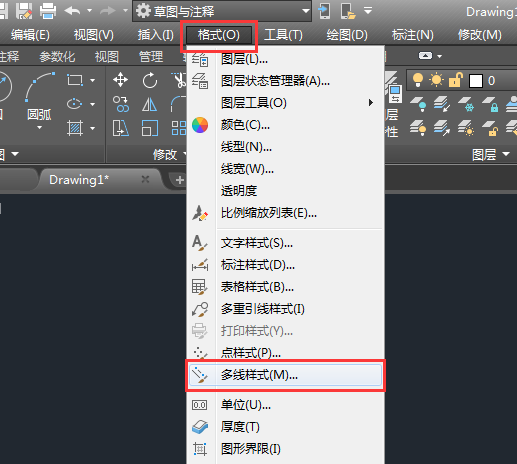Expand the 图层工具(O) submenu
Image resolution: width=517 pixels, height=464 pixels.
tap(285, 103)
